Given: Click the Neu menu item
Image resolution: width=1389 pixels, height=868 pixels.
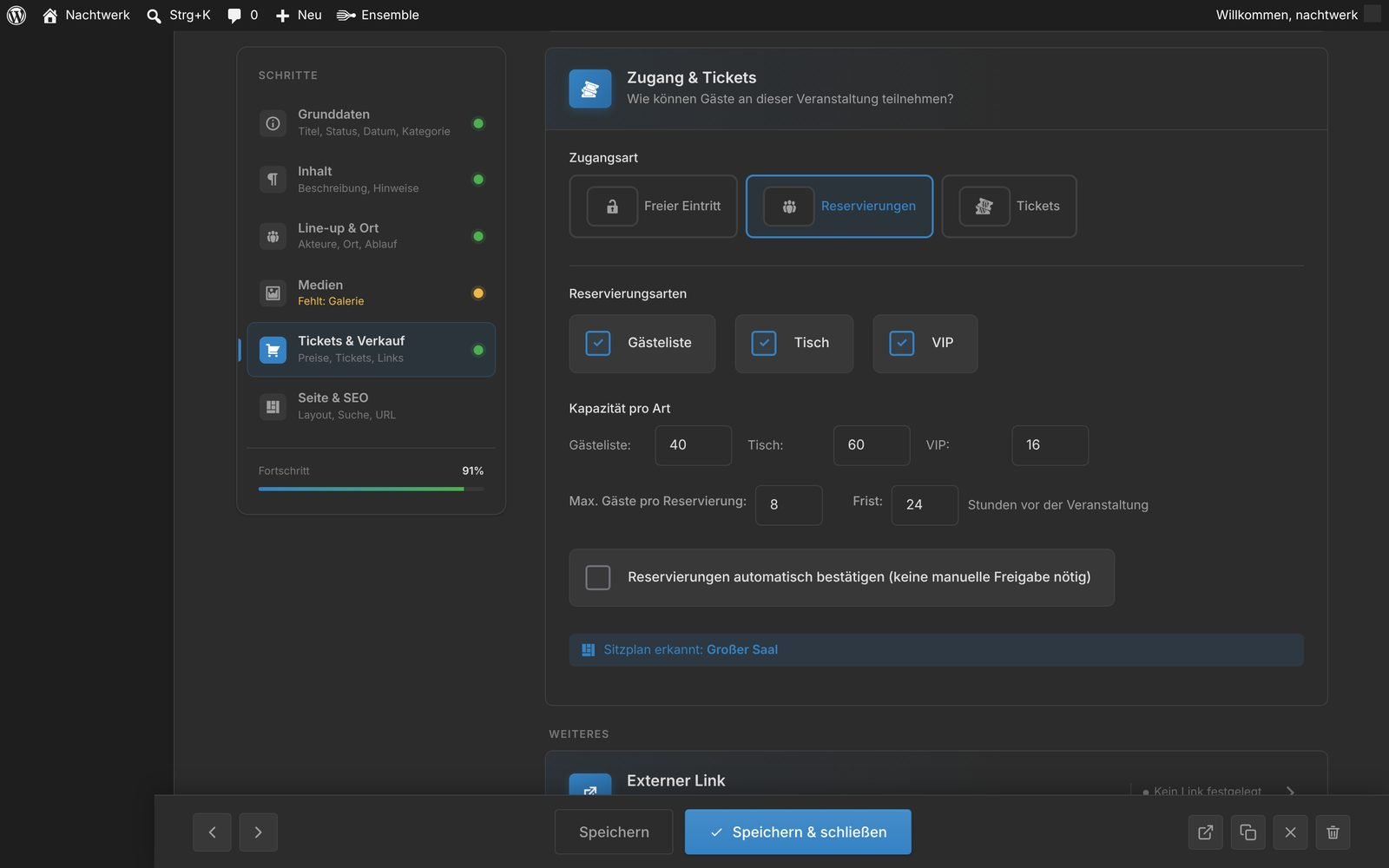Looking at the screenshot, I should click(x=299, y=15).
